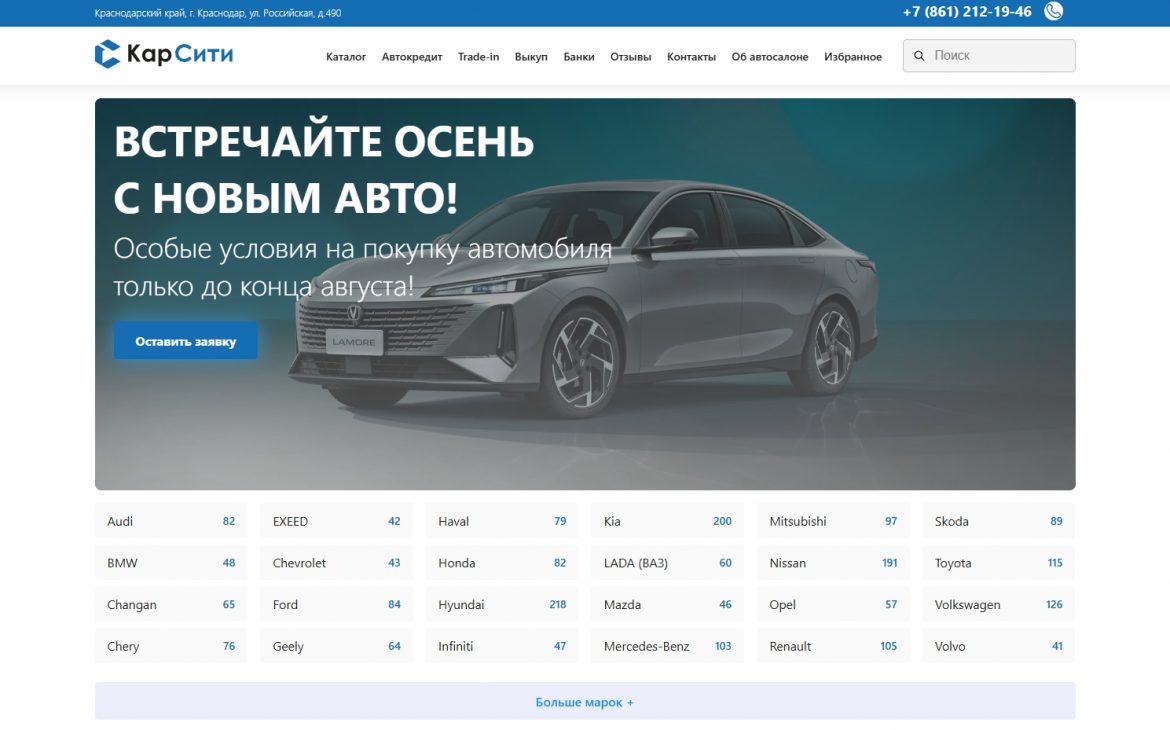Select the BMW brand
The height and width of the screenshot is (730, 1170).
tap(171, 563)
